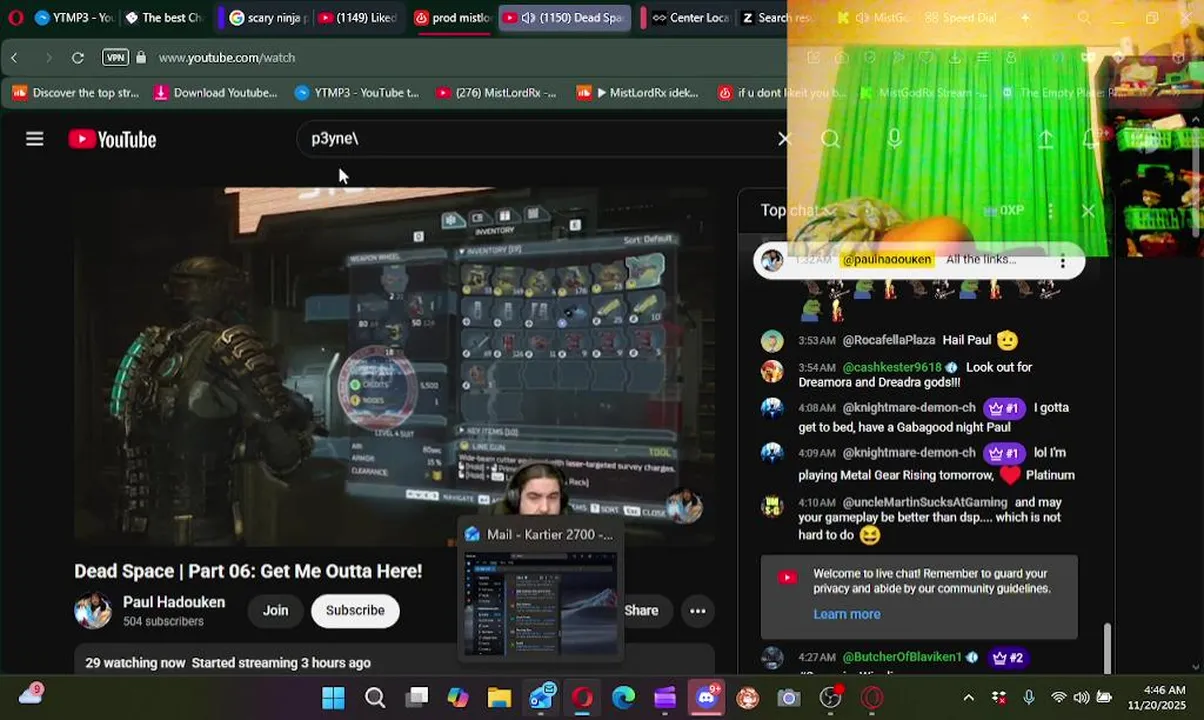
Task: Mute the Dead Space tab via speaker icon
Action: [528, 18]
